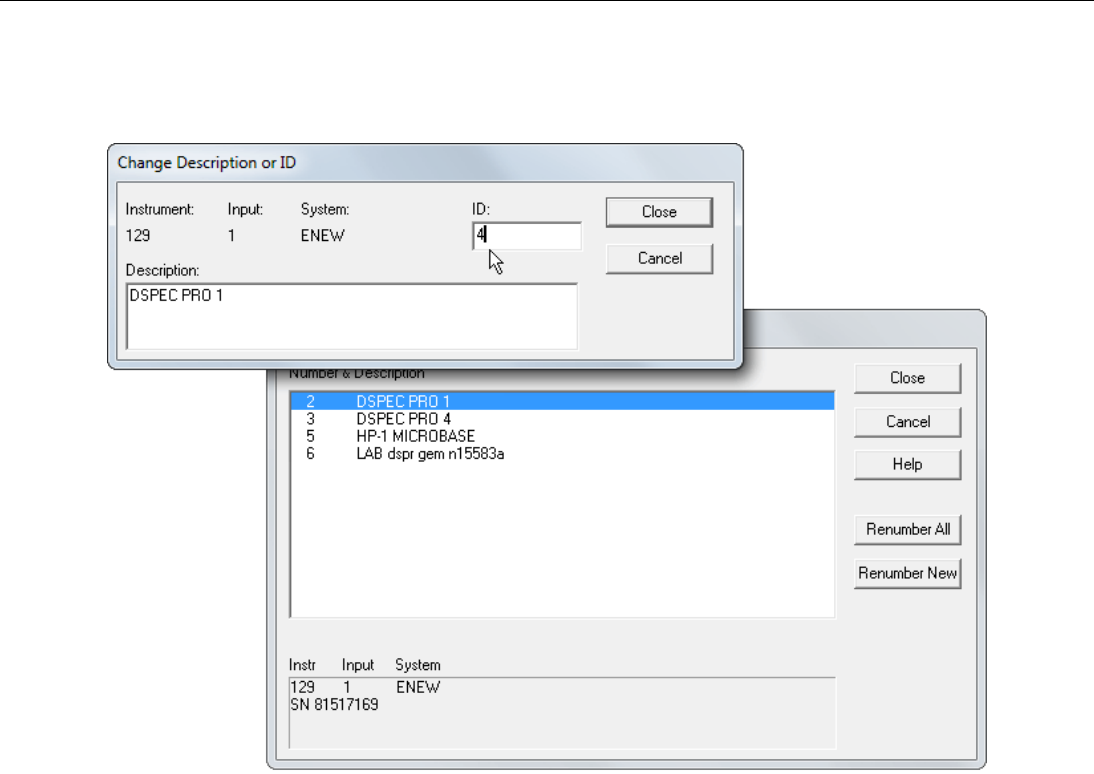Click Close button in the rear list window

pyautogui.click(x=907, y=378)
